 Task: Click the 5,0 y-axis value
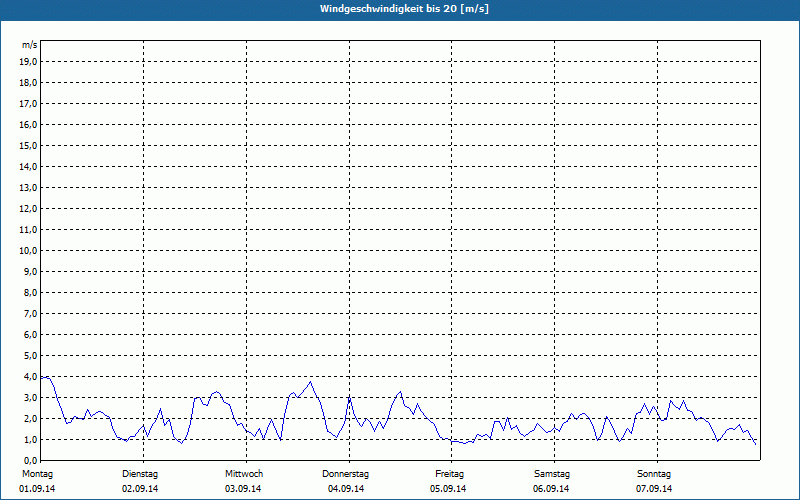point(31,356)
